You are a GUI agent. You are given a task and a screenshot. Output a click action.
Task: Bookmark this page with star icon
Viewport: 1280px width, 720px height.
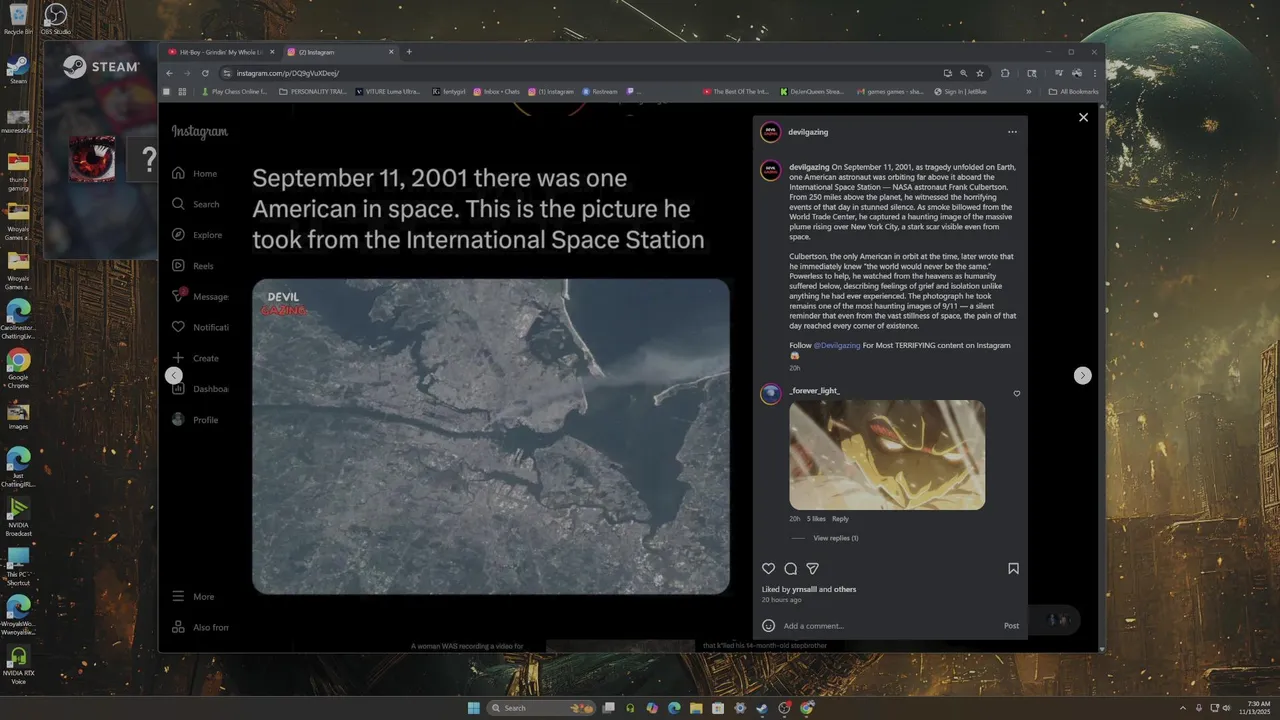(980, 73)
